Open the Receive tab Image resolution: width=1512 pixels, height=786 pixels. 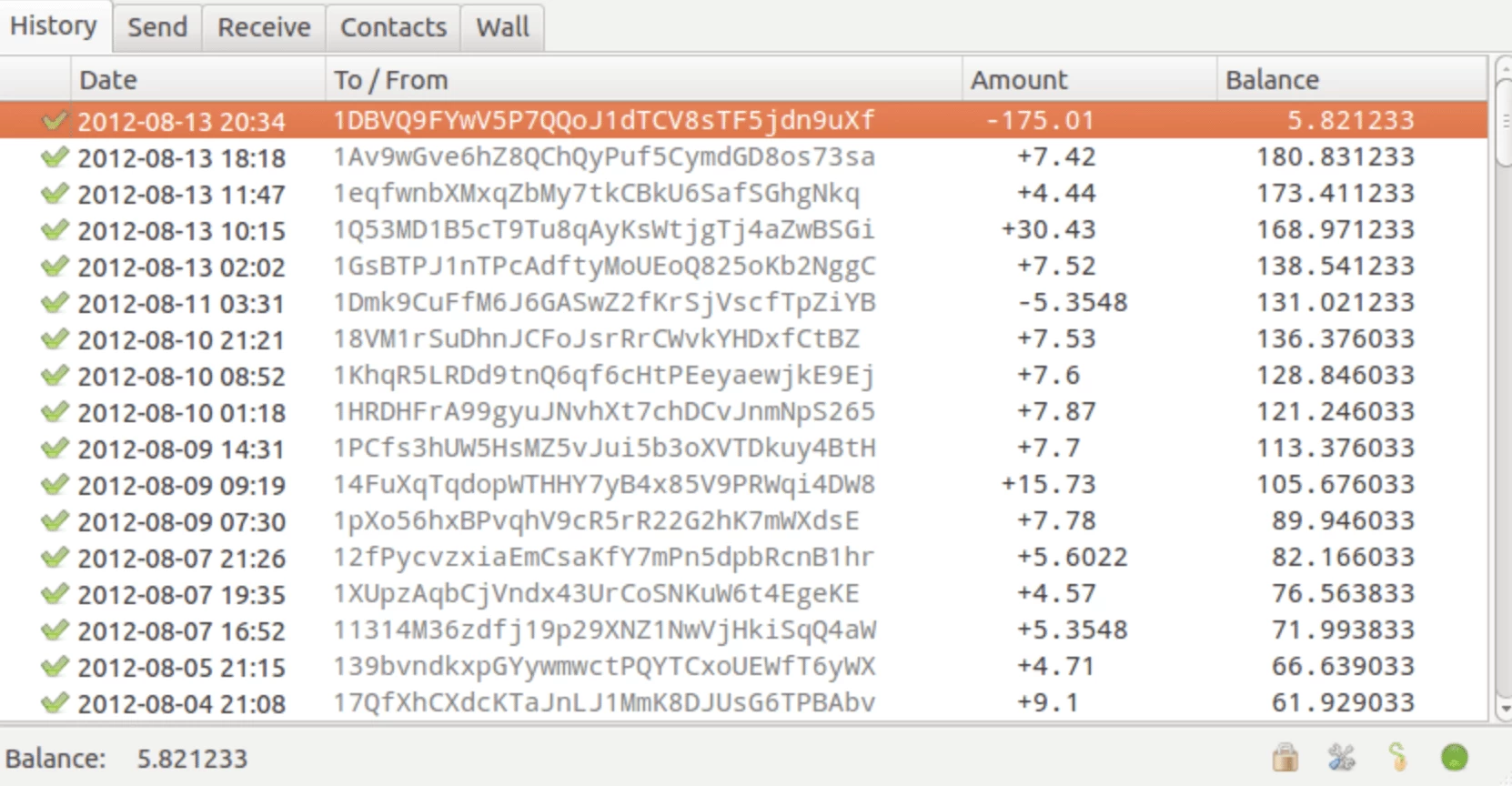pos(264,27)
